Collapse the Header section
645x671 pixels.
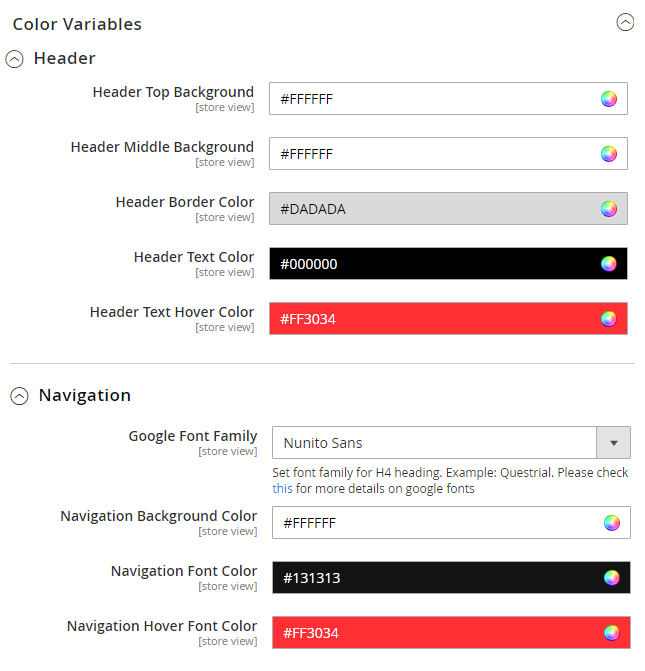[14, 59]
